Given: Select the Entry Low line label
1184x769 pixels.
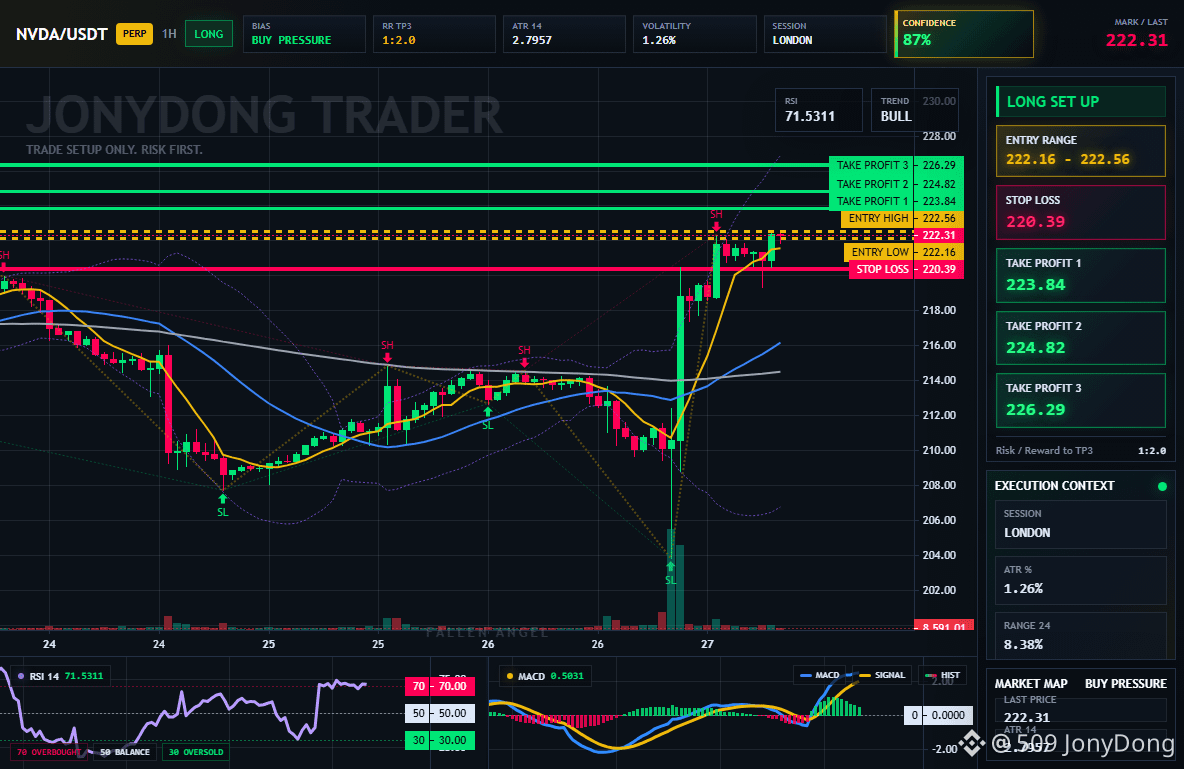Looking at the screenshot, I should (879, 252).
